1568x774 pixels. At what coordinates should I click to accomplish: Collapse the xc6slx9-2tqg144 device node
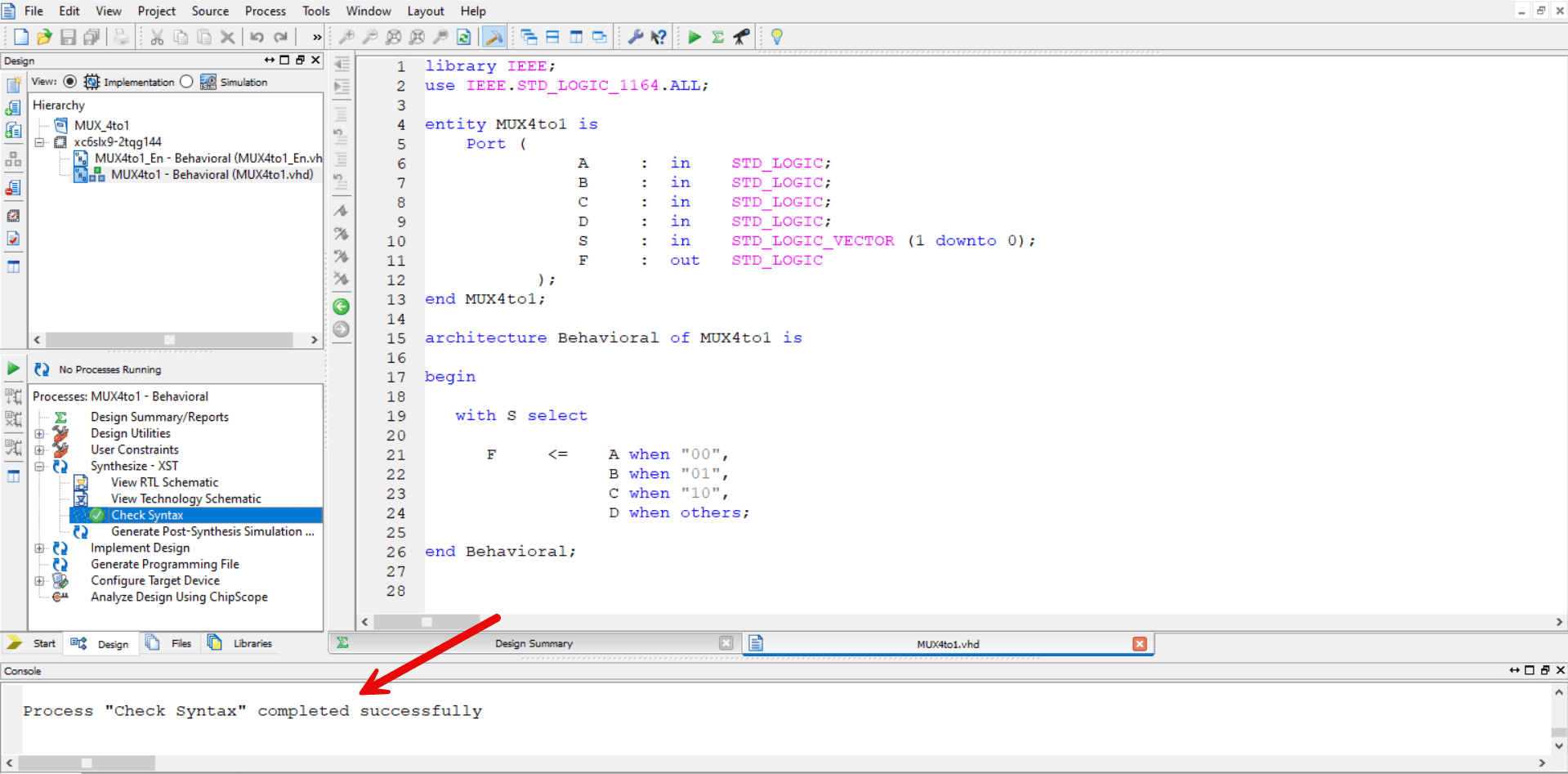(40, 141)
